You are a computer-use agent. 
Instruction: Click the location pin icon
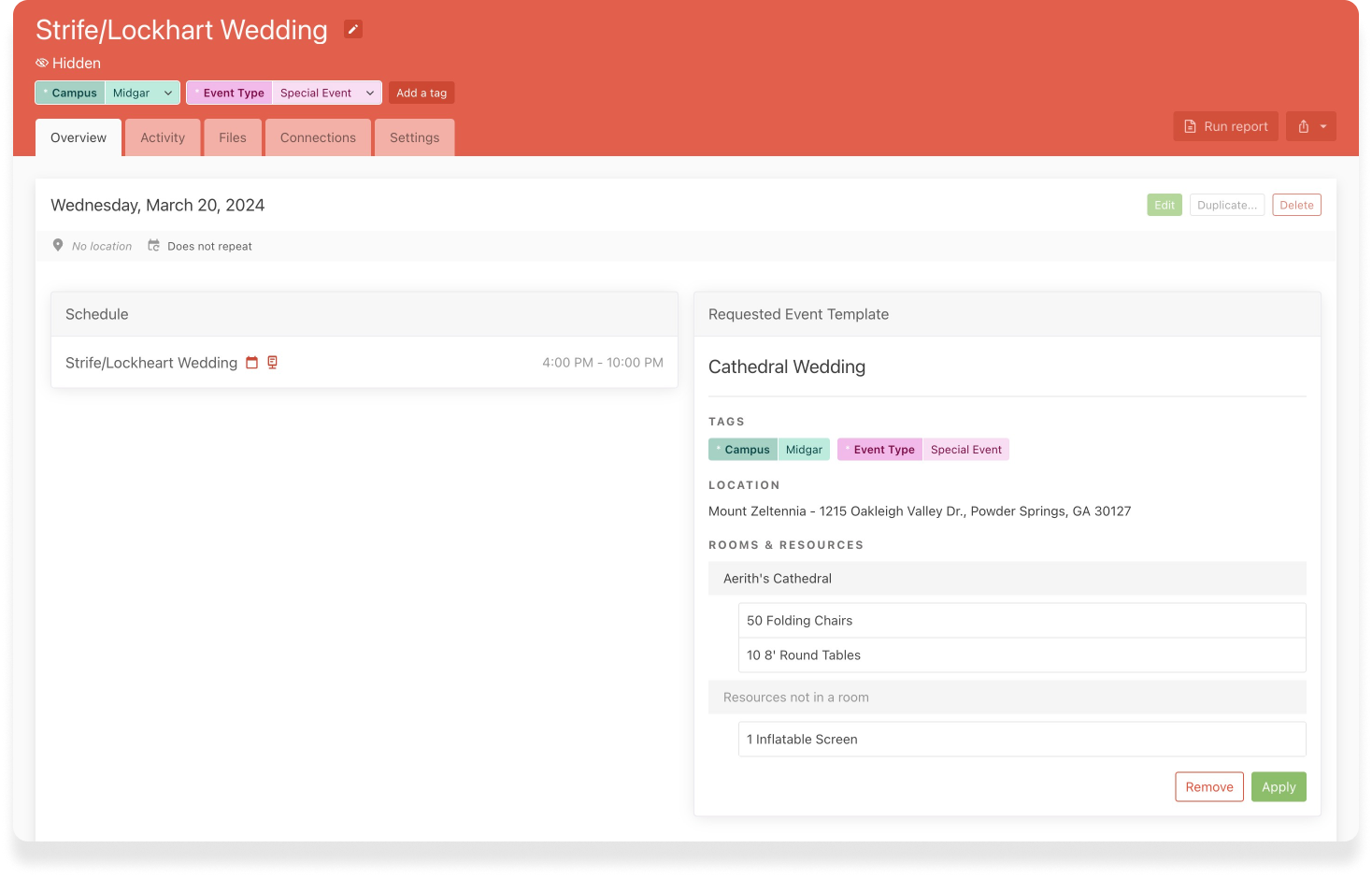58,246
